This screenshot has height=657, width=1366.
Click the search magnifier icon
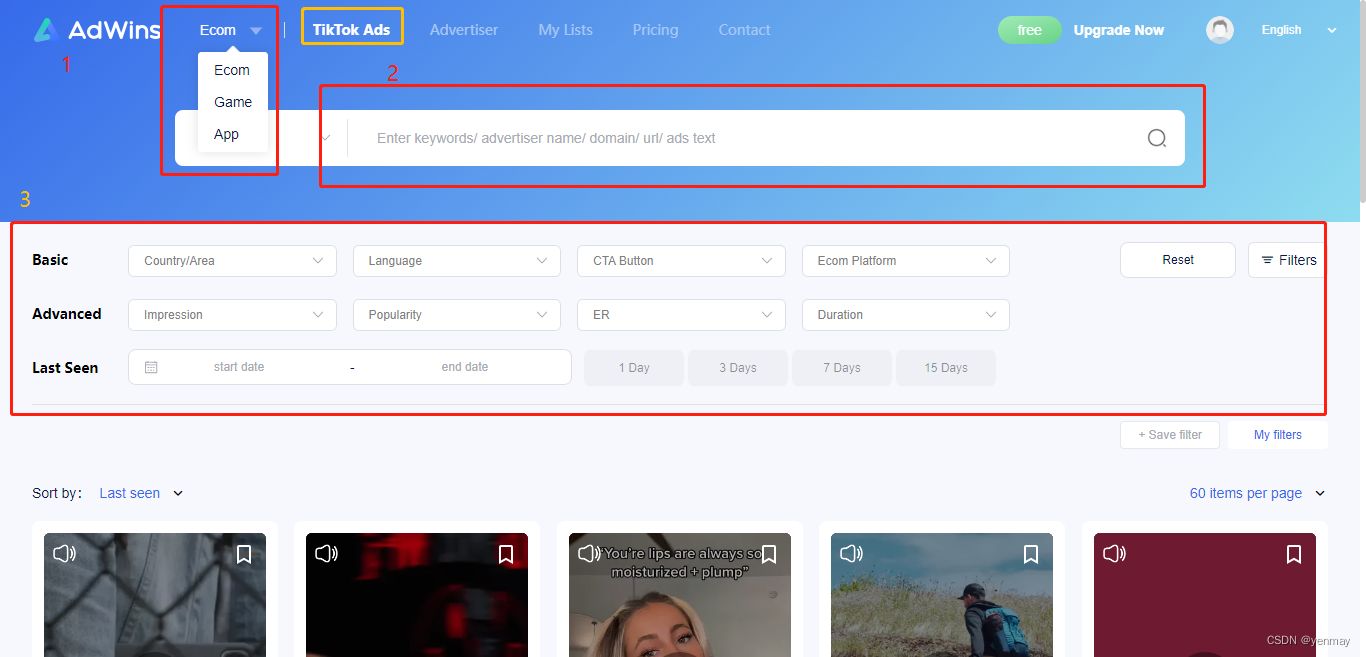1157,138
